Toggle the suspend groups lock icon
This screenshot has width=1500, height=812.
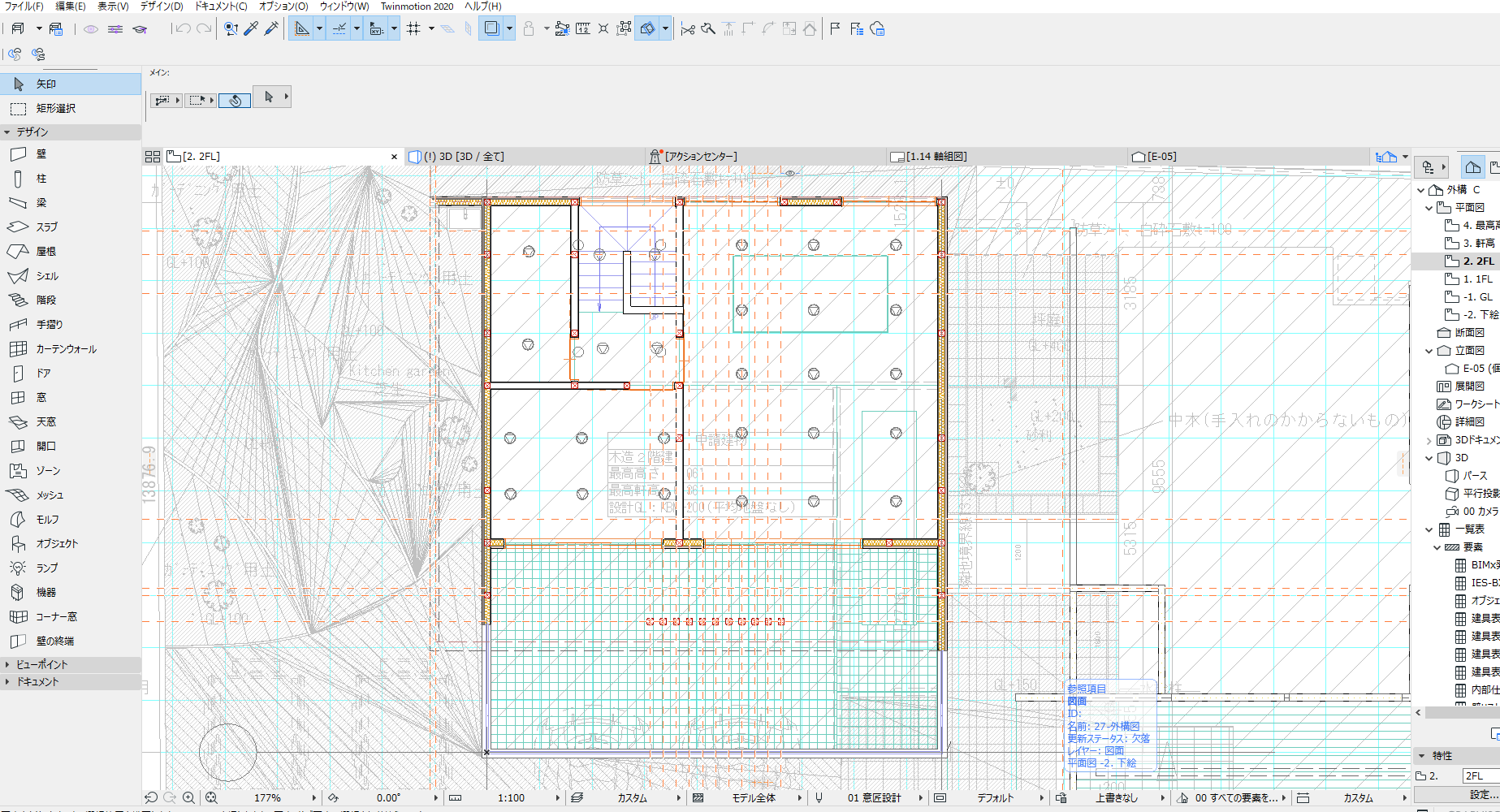click(529, 29)
